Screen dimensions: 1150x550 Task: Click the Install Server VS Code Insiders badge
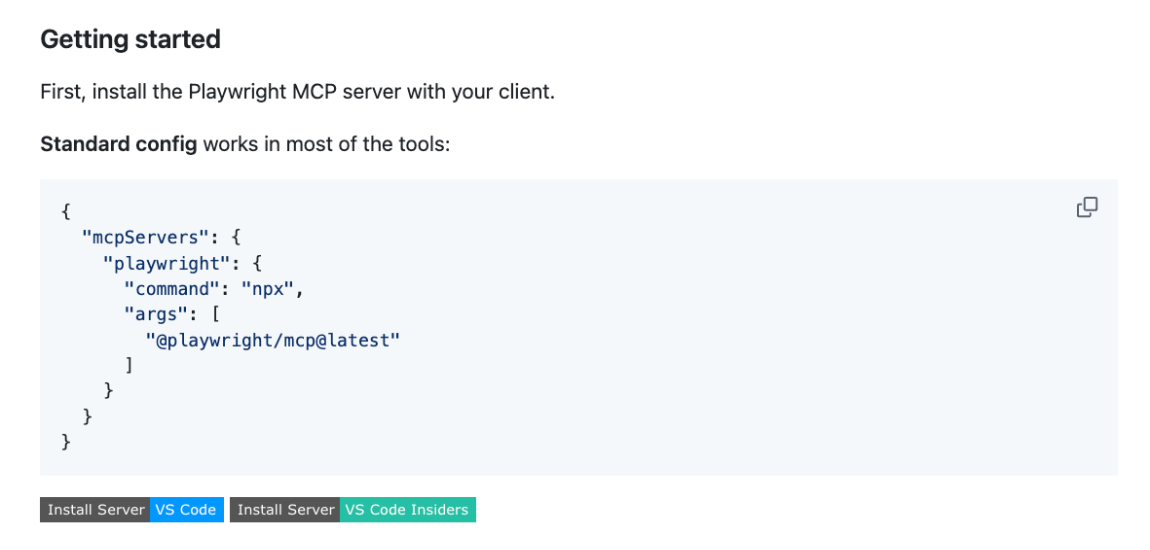click(353, 510)
